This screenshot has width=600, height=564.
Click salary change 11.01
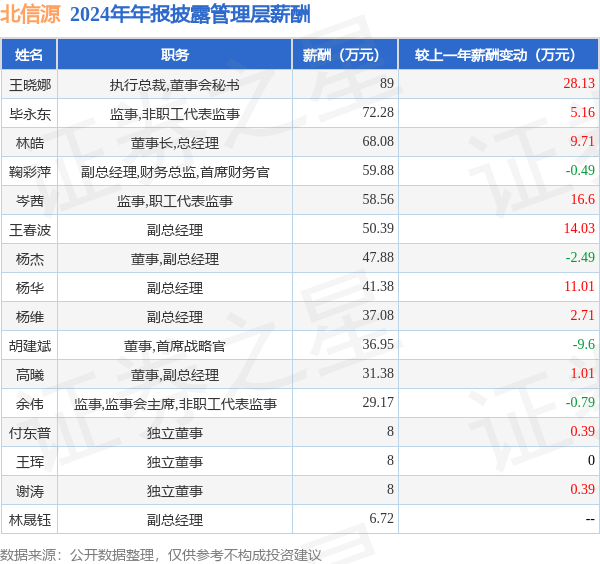[x=579, y=286]
